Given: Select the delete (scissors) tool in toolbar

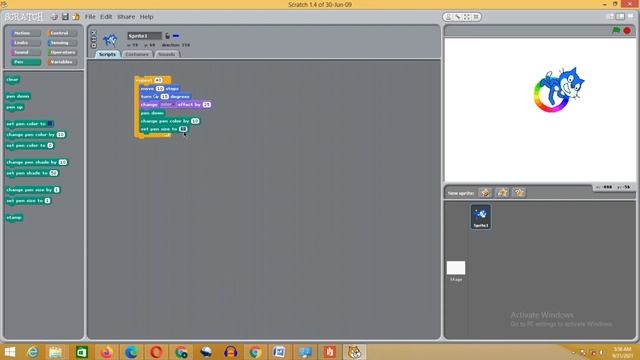Looking at the screenshot, I should tap(458, 17).
